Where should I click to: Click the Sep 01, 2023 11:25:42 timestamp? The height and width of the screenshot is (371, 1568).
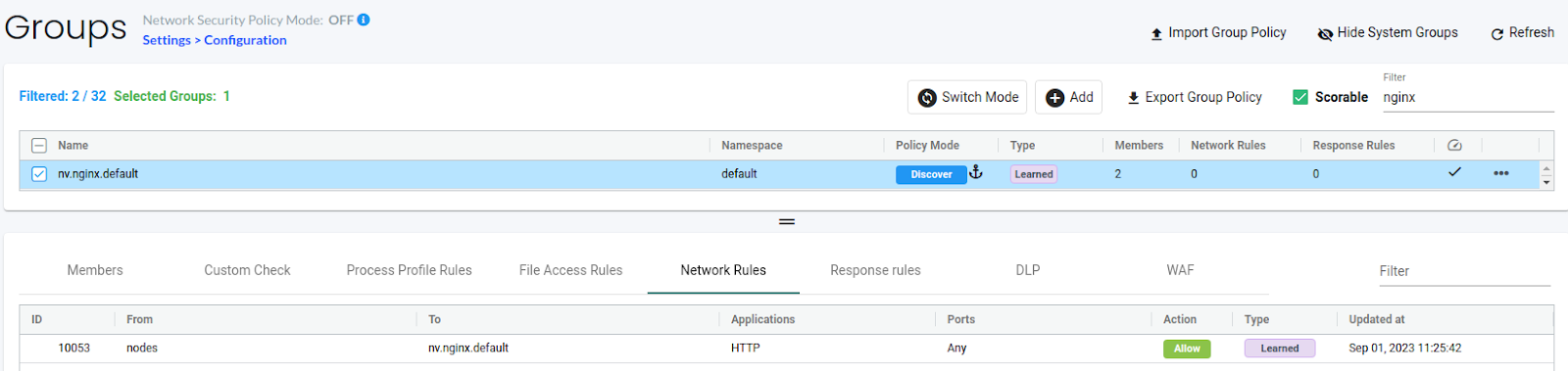point(1404,348)
